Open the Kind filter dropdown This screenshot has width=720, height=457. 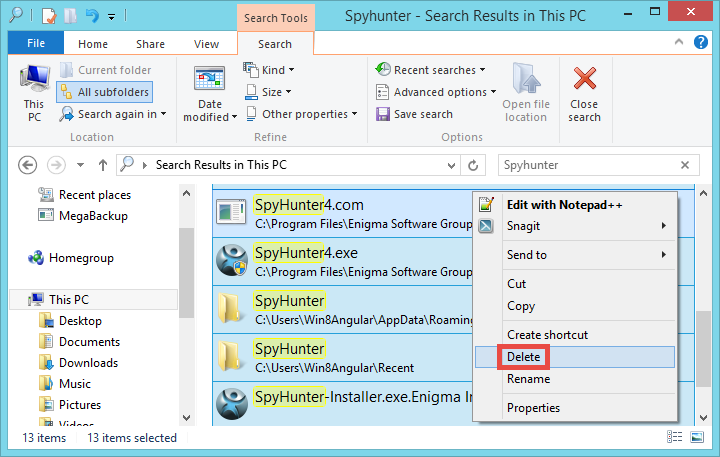coord(269,70)
